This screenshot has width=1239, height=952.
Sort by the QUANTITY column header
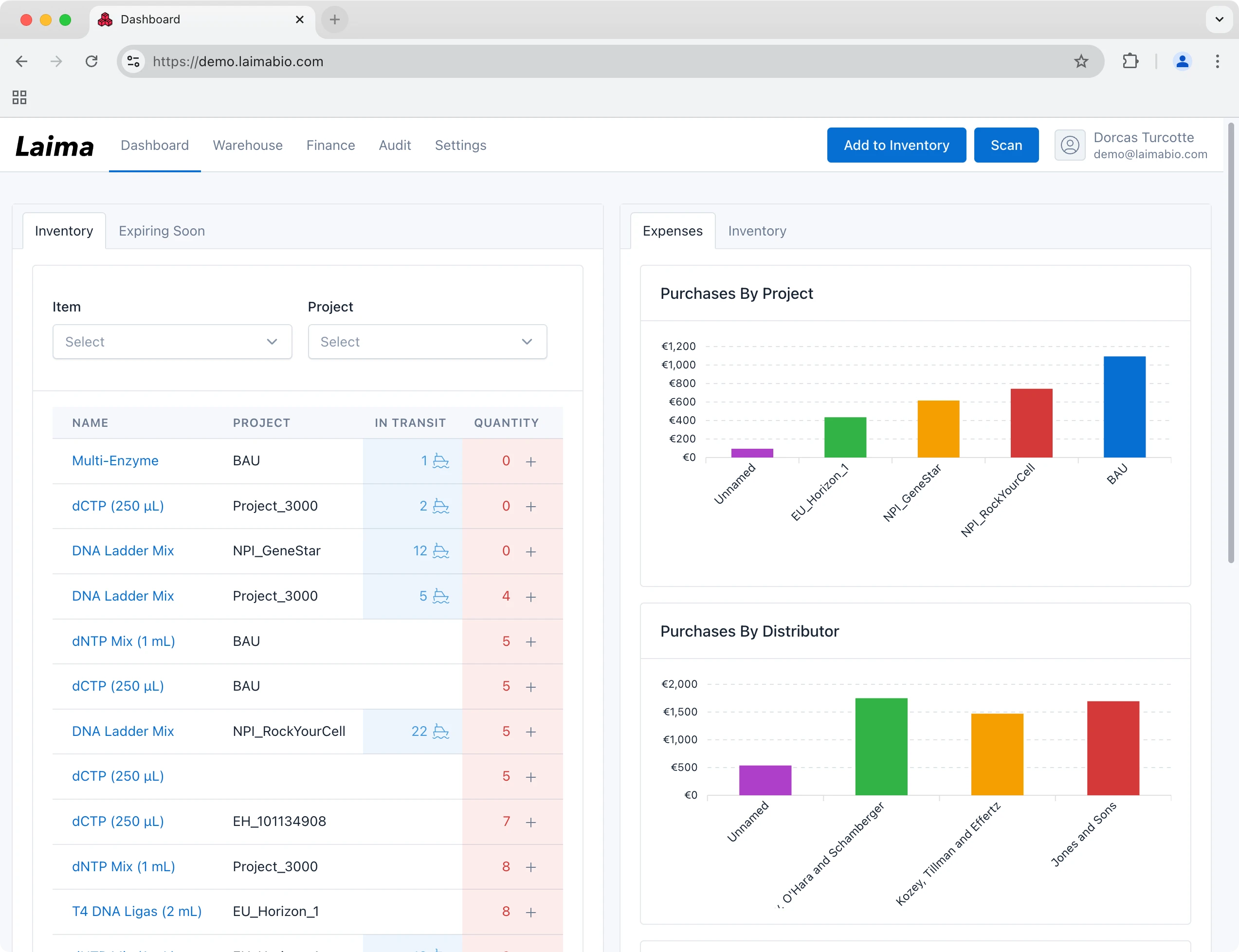click(x=506, y=423)
